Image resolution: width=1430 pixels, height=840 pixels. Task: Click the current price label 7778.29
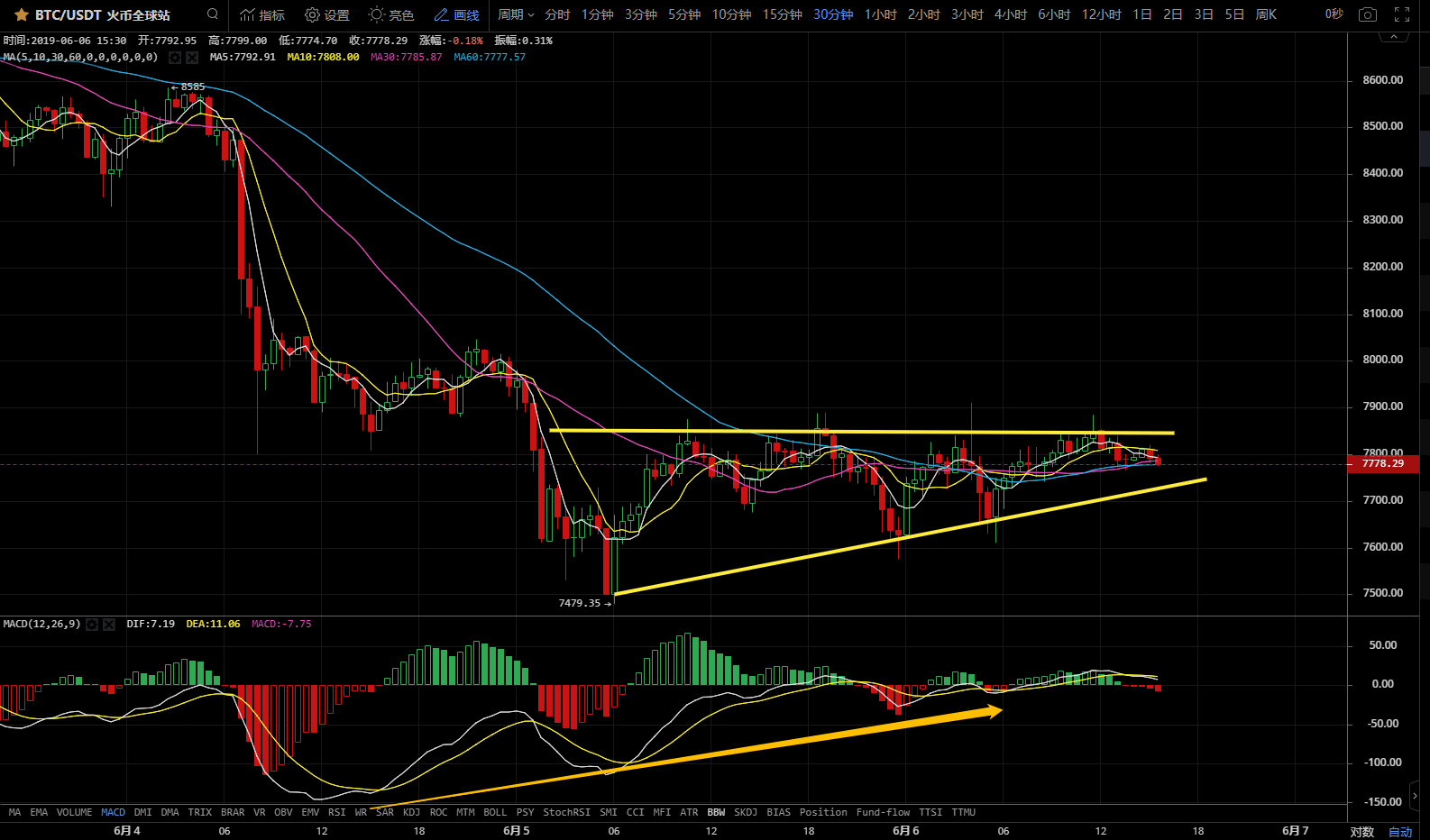tap(1382, 463)
